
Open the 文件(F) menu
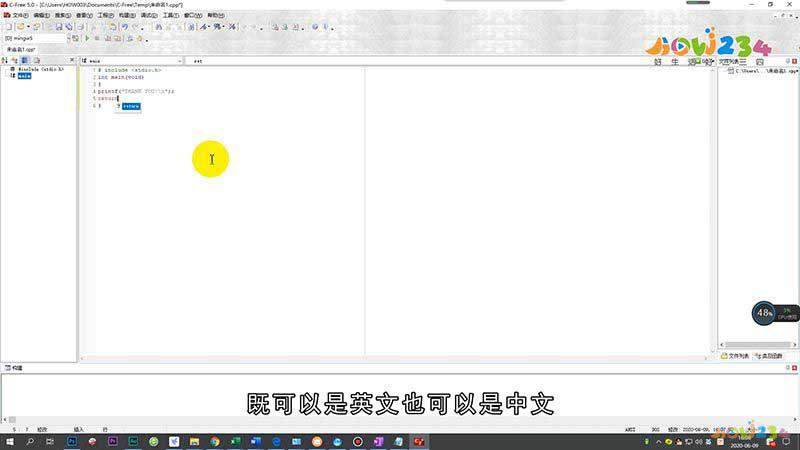20,16
